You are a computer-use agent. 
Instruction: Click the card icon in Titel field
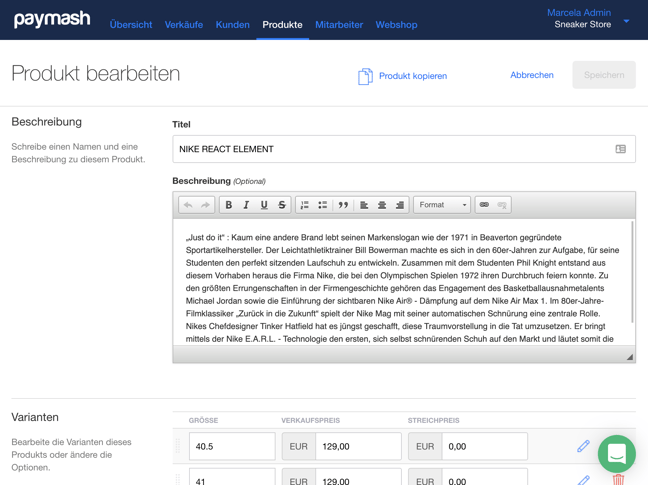pyautogui.click(x=620, y=149)
